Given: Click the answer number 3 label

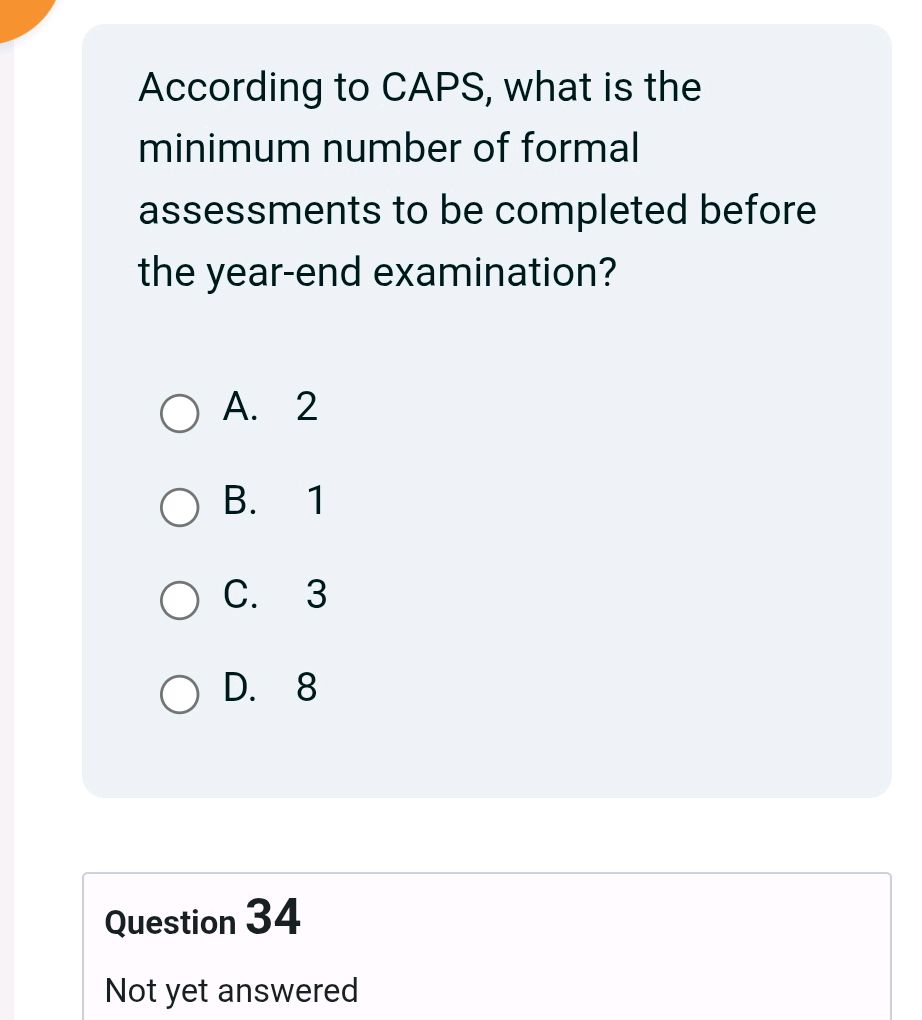Looking at the screenshot, I should pyautogui.click(x=315, y=595).
